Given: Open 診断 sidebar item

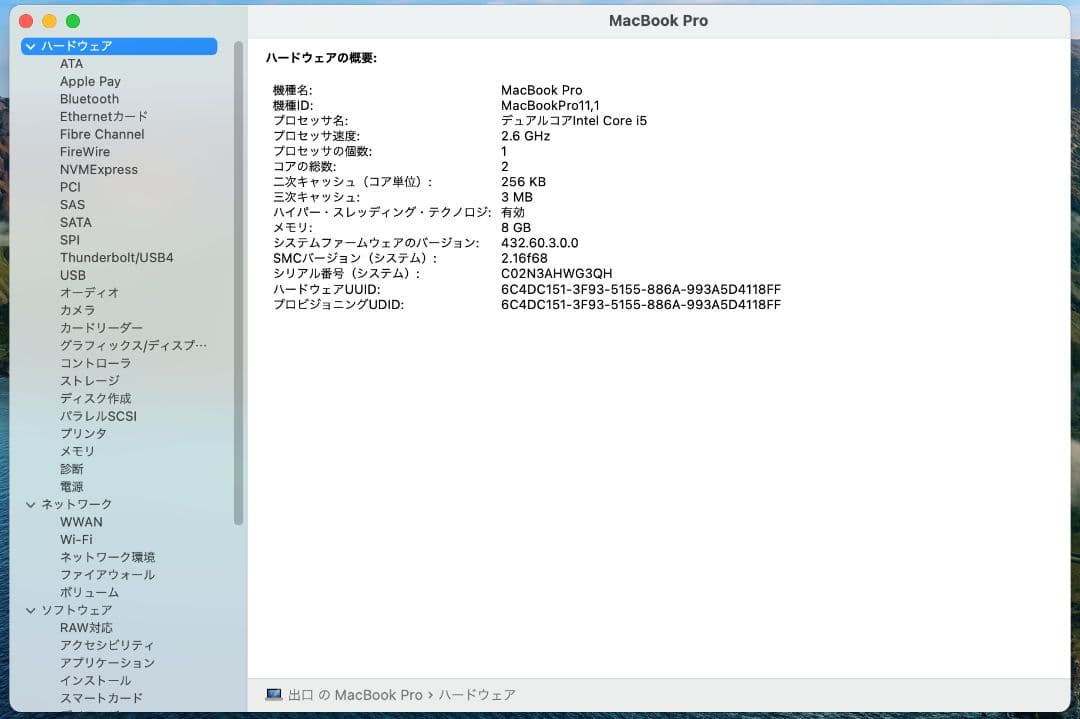Looking at the screenshot, I should 72,469.
